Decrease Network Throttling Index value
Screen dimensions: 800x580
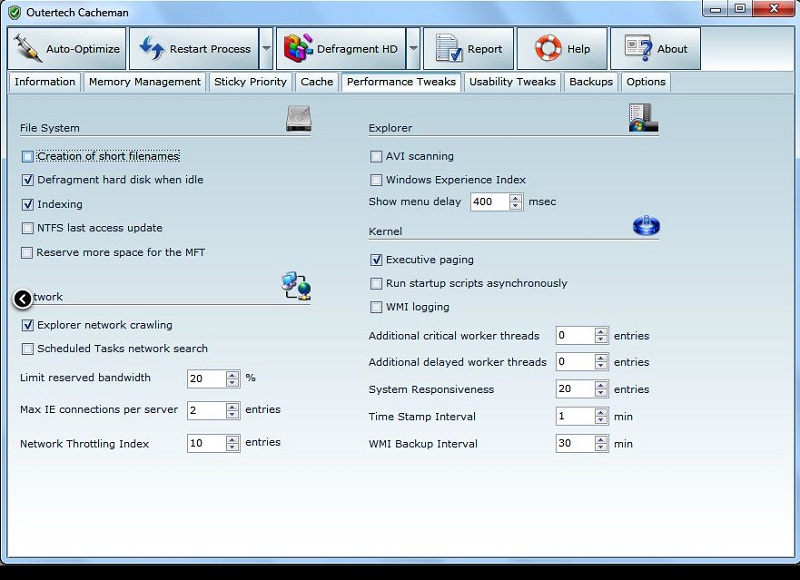point(233,448)
